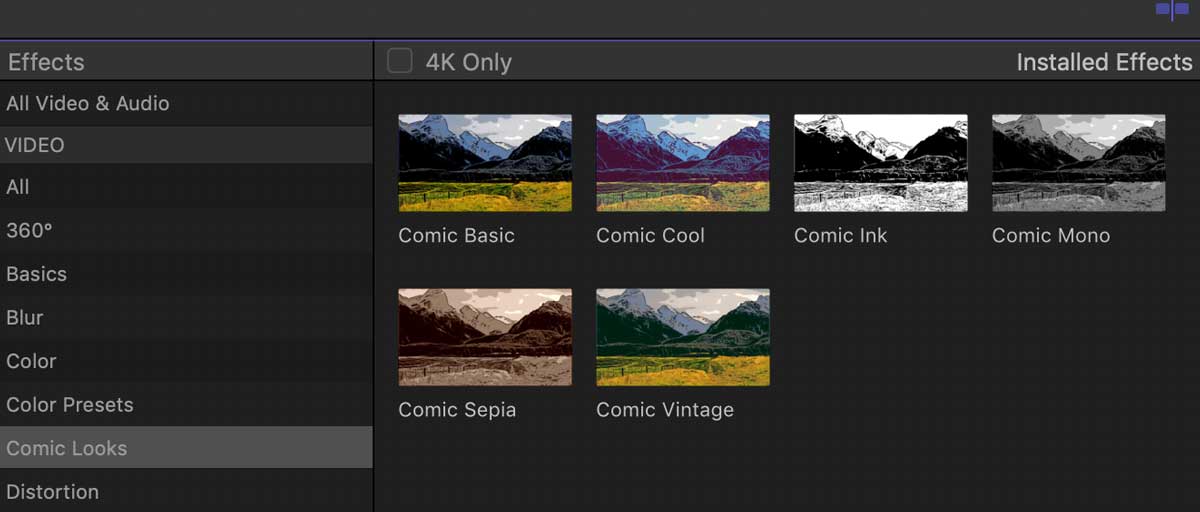Screen dimensions: 1200x512
Task: Open the Blur effects category
Action: (x=186, y=318)
